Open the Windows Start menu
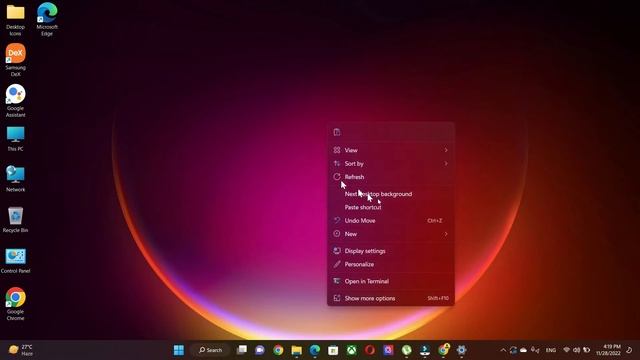 click(179, 350)
